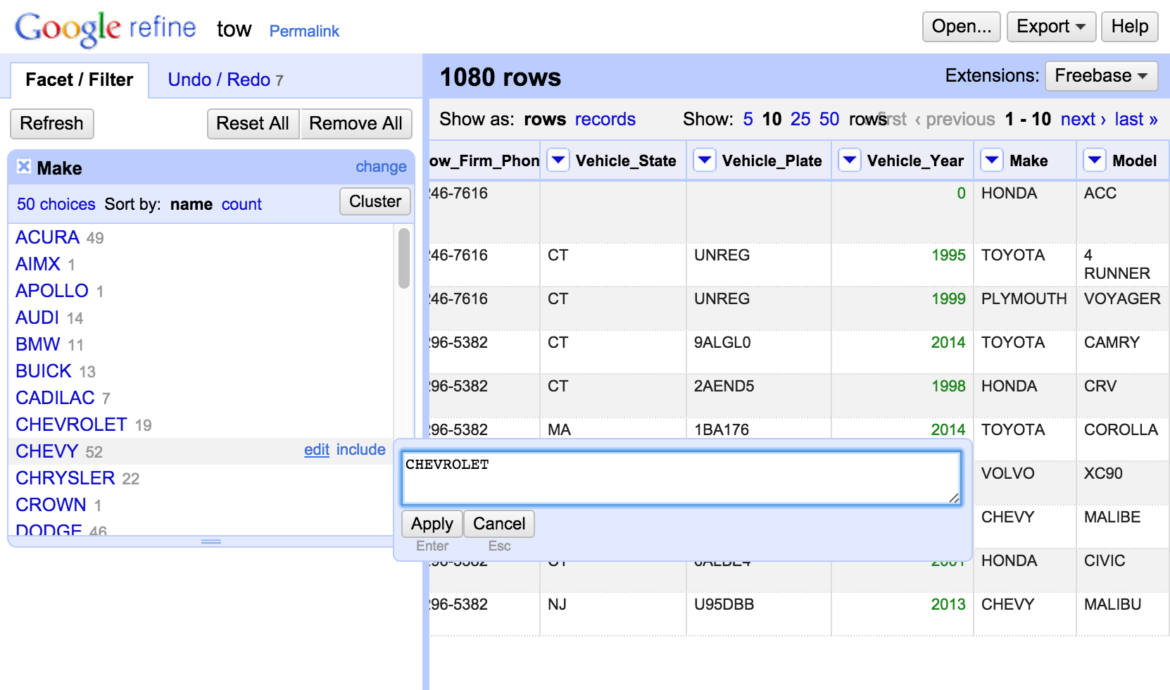
Task: Sort facet choices by count
Action: click(x=242, y=204)
